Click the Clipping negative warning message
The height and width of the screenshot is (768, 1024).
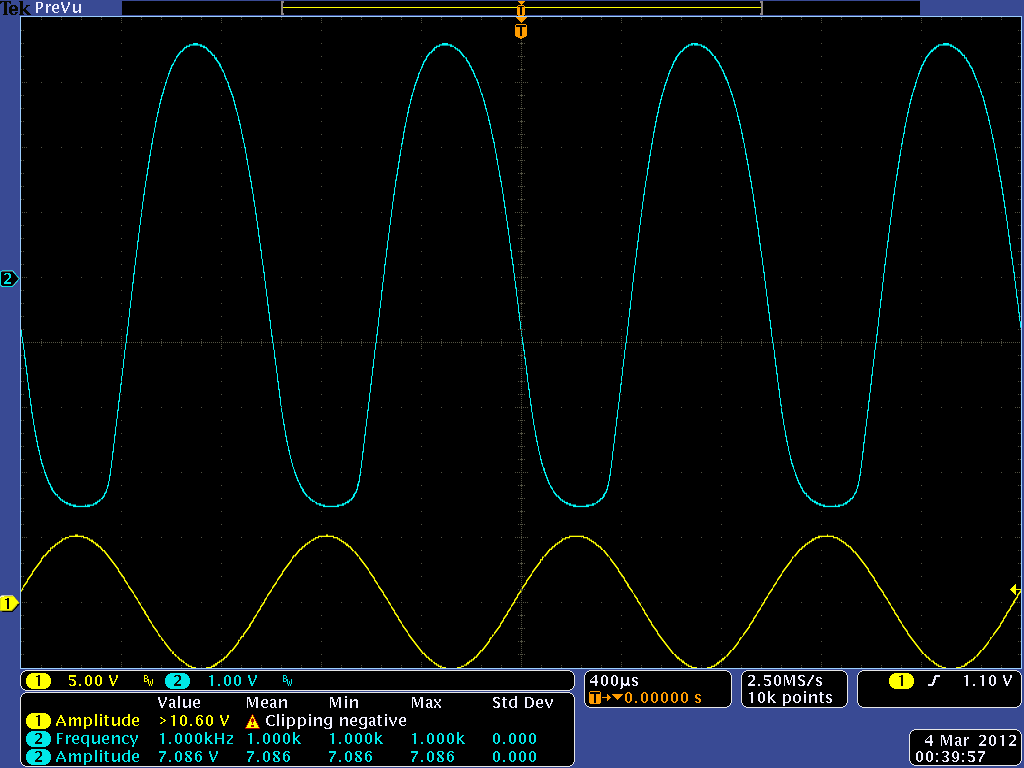tap(336, 721)
